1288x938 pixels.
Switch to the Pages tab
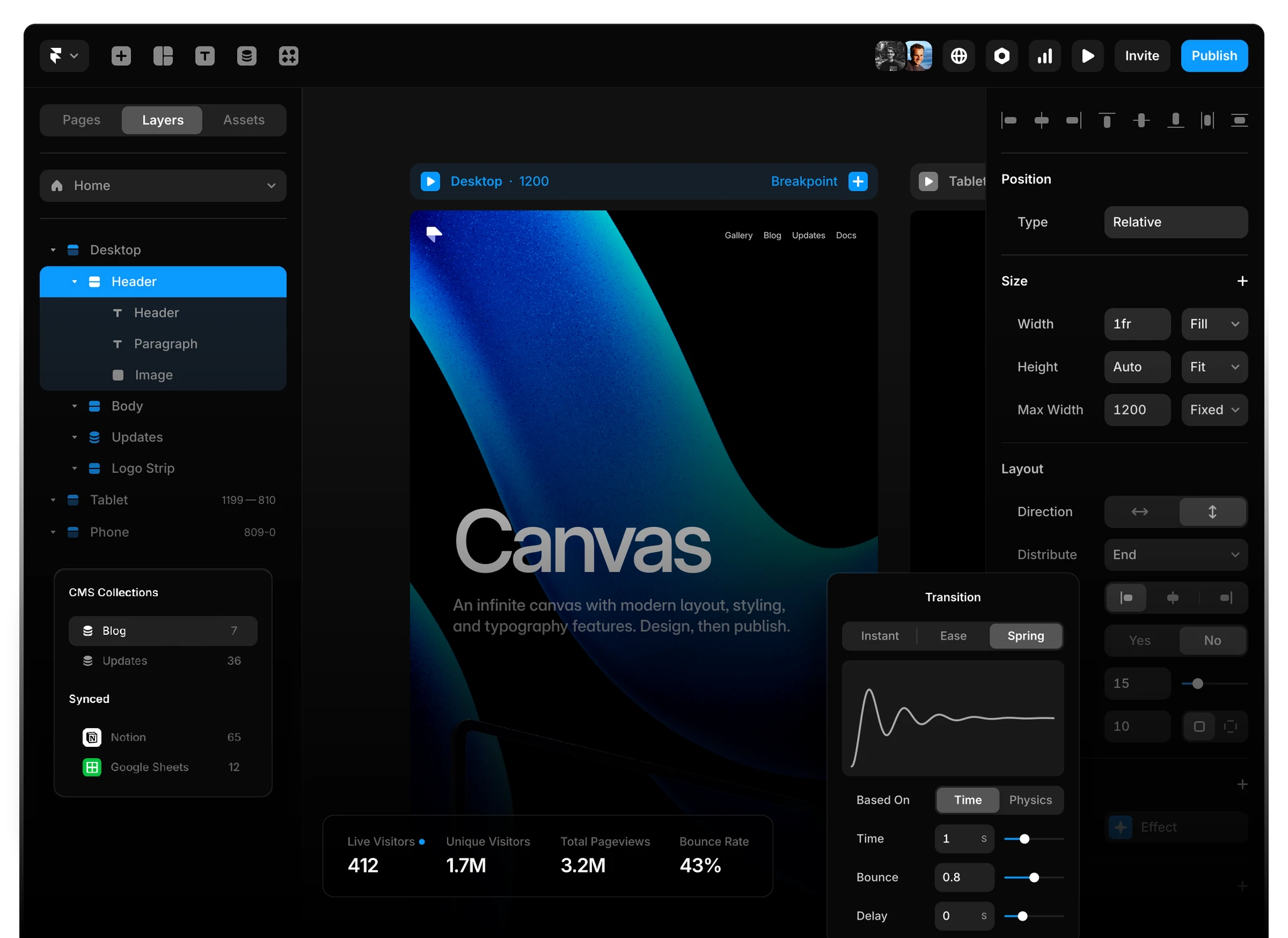point(81,119)
